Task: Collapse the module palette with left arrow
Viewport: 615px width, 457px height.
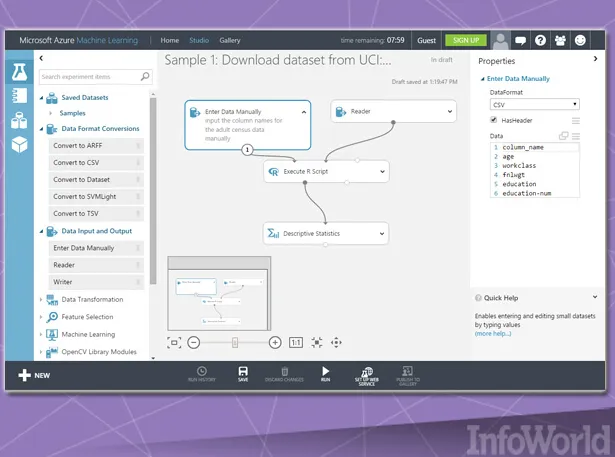Action: click(x=41, y=58)
